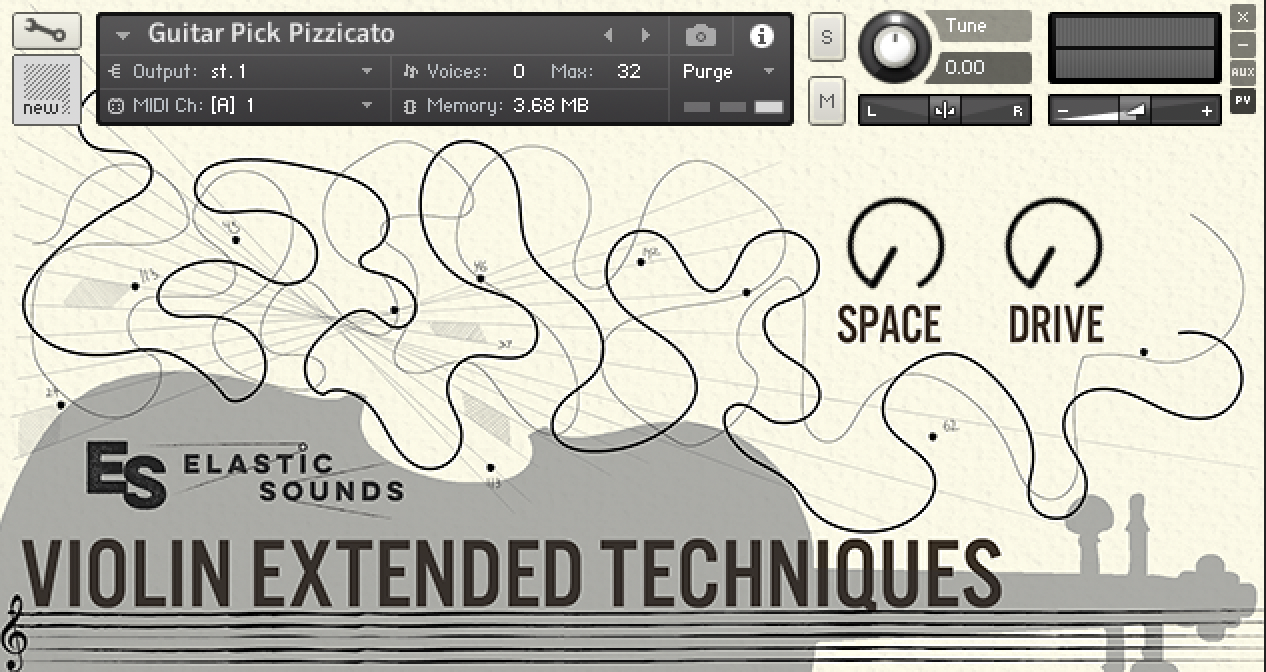
Task: Select the Guitar Pick Pizzicato instrument name
Action: click(x=271, y=34)
